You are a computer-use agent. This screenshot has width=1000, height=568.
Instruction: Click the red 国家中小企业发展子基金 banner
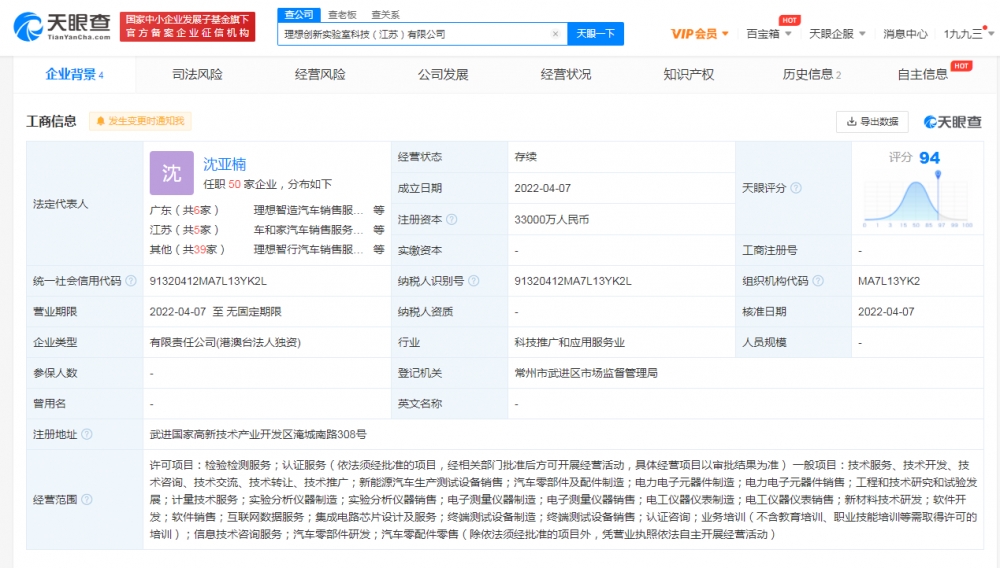(x=188, y=27)
